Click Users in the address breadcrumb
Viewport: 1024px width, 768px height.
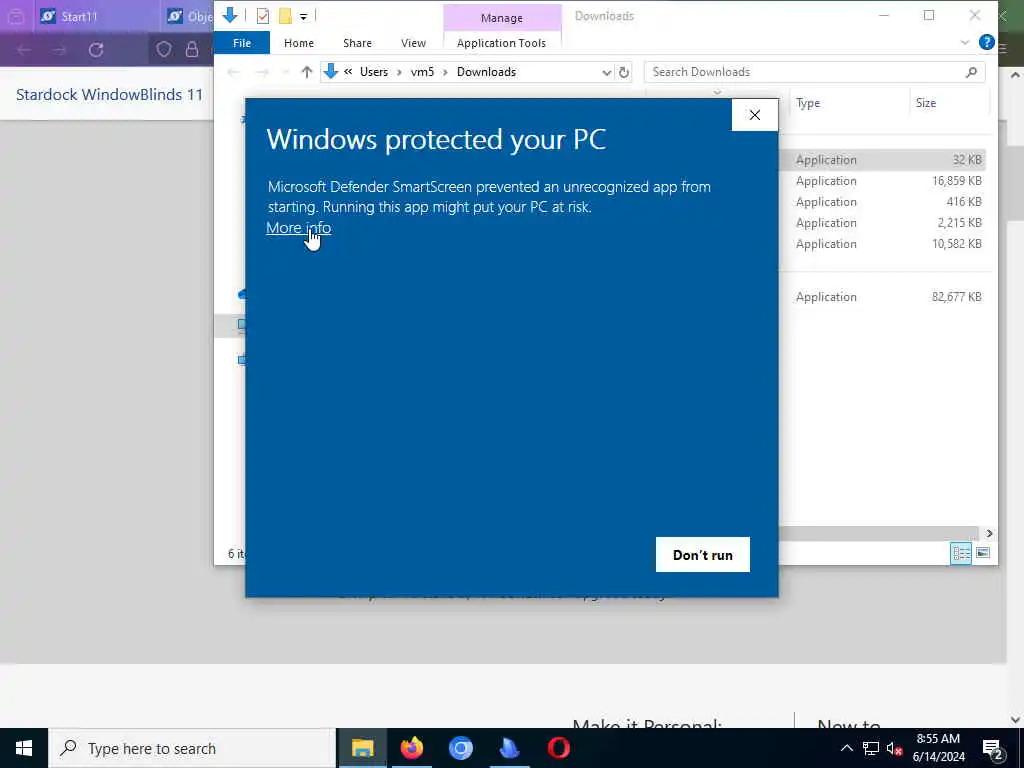point(374,72)
